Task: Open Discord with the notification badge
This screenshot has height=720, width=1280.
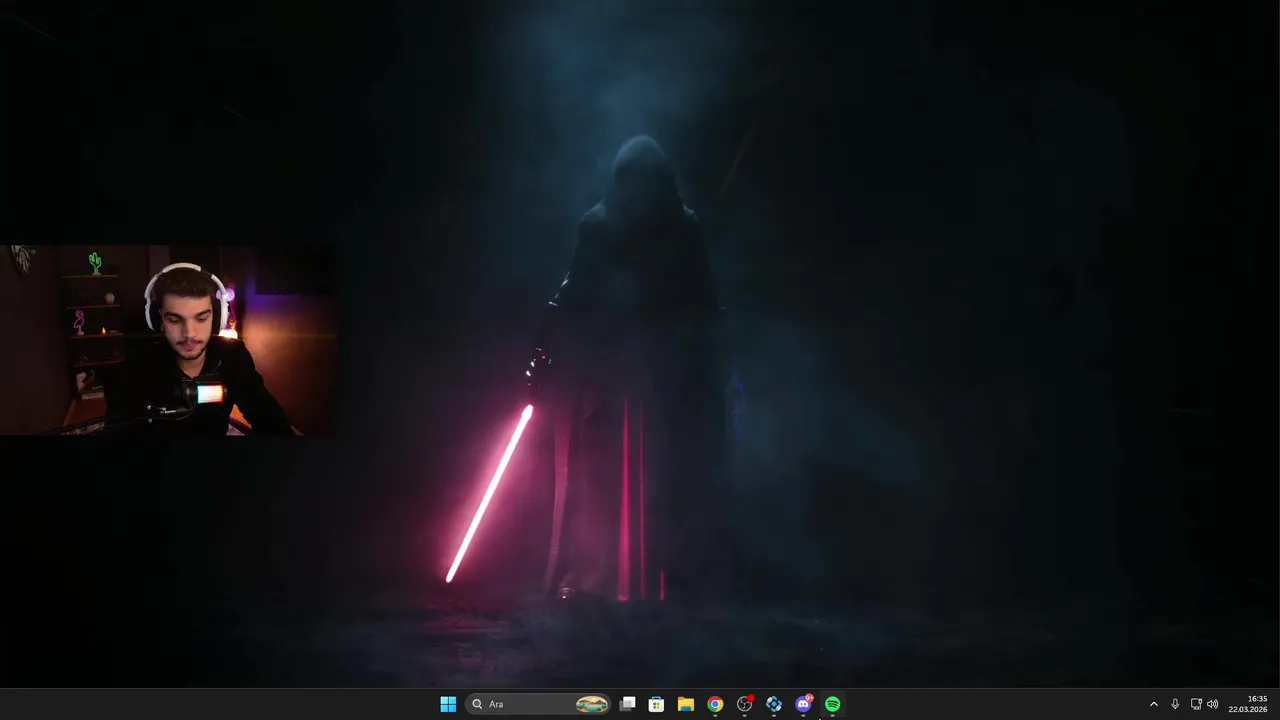Action: (803, 704)
